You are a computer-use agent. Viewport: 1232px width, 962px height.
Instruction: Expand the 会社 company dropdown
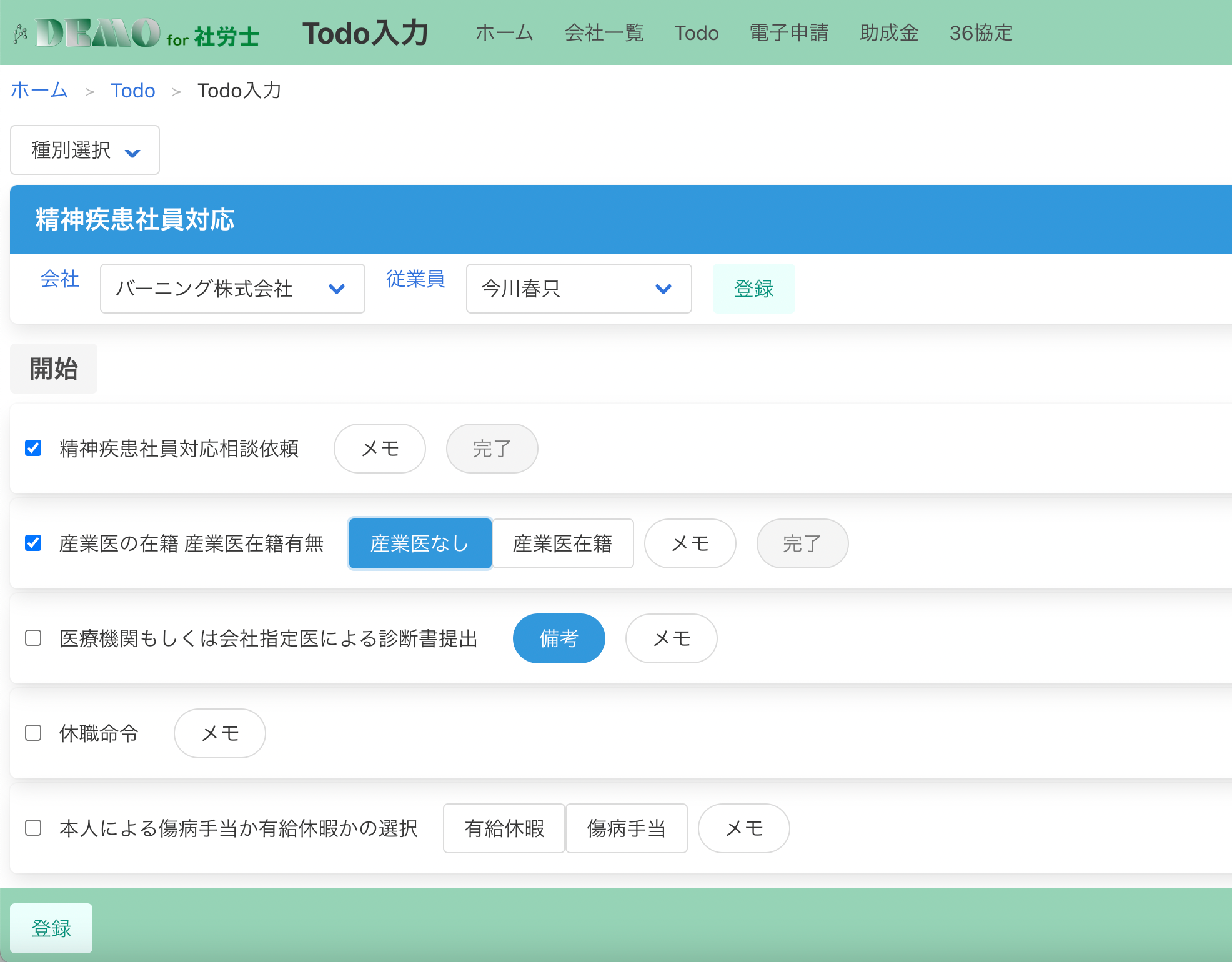point(232,289)
